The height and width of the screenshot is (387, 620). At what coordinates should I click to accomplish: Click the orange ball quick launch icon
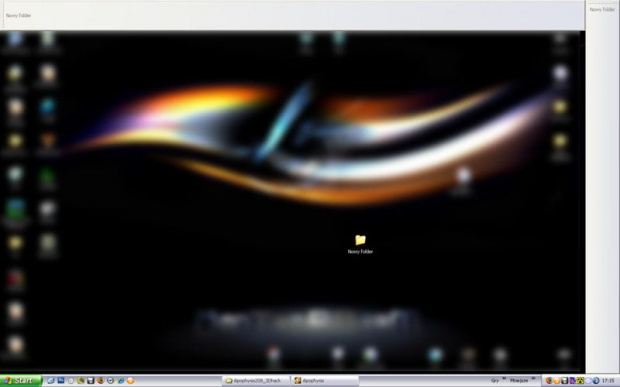click(130, 380)
